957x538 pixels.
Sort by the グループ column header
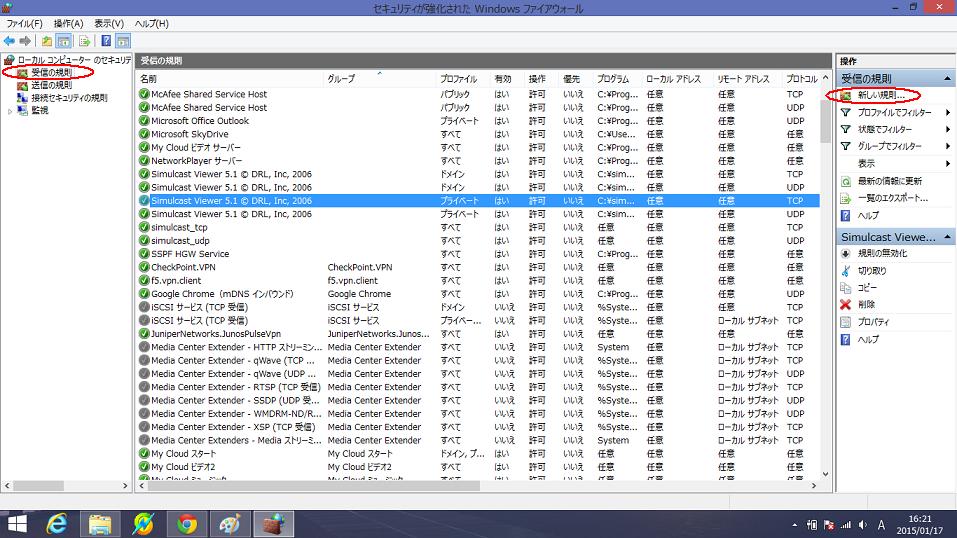coord(380,79)
